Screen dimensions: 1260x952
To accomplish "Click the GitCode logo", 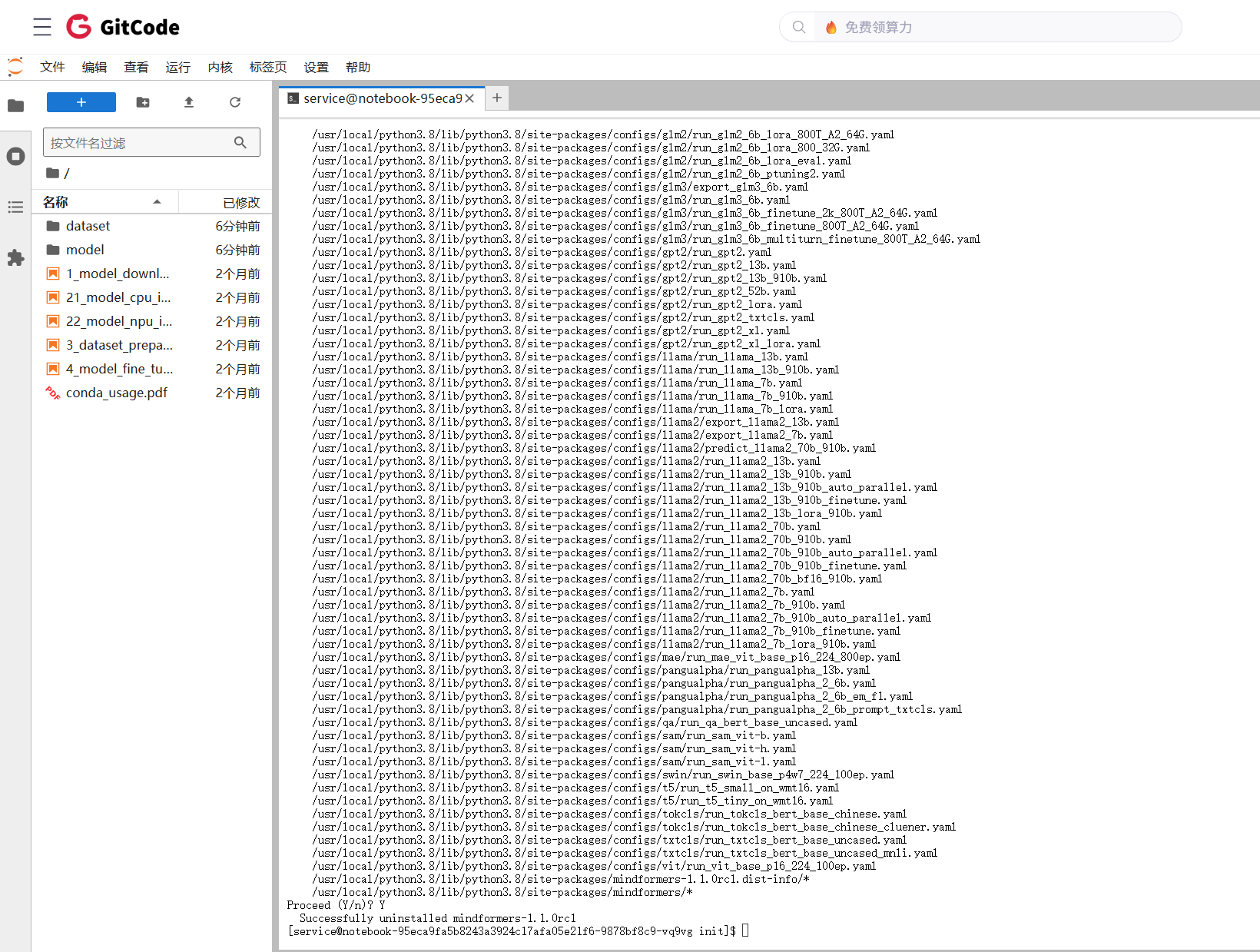I will [123, 27].
